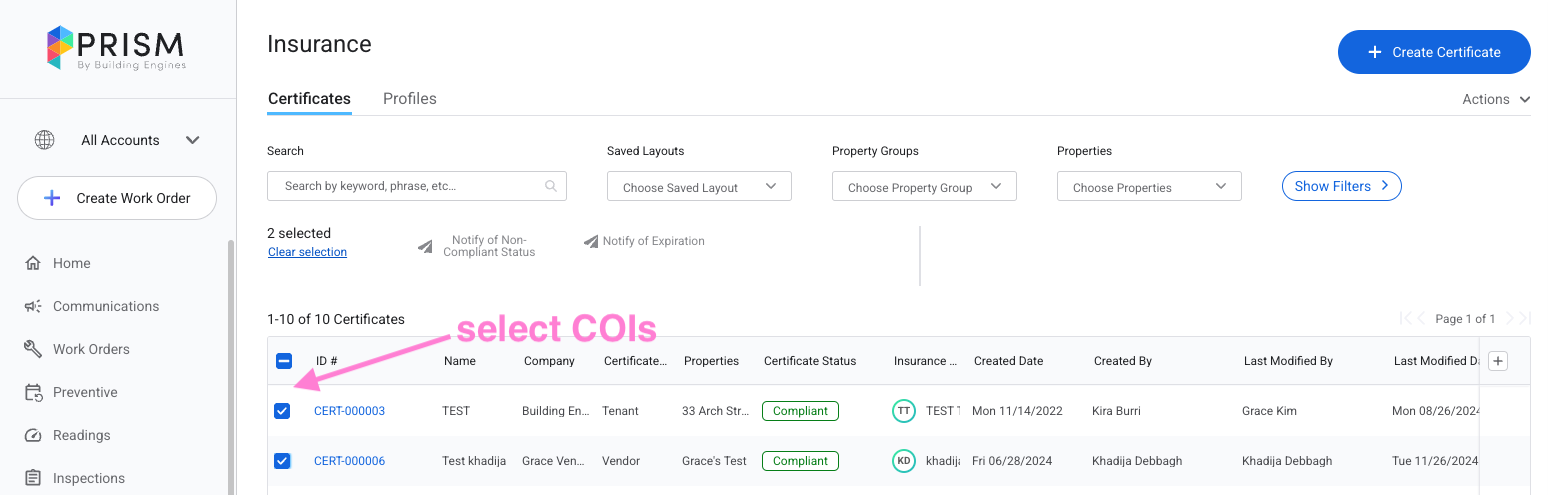Click the Clear selection link
The image size is (1549, 495).
coord(307,252)
